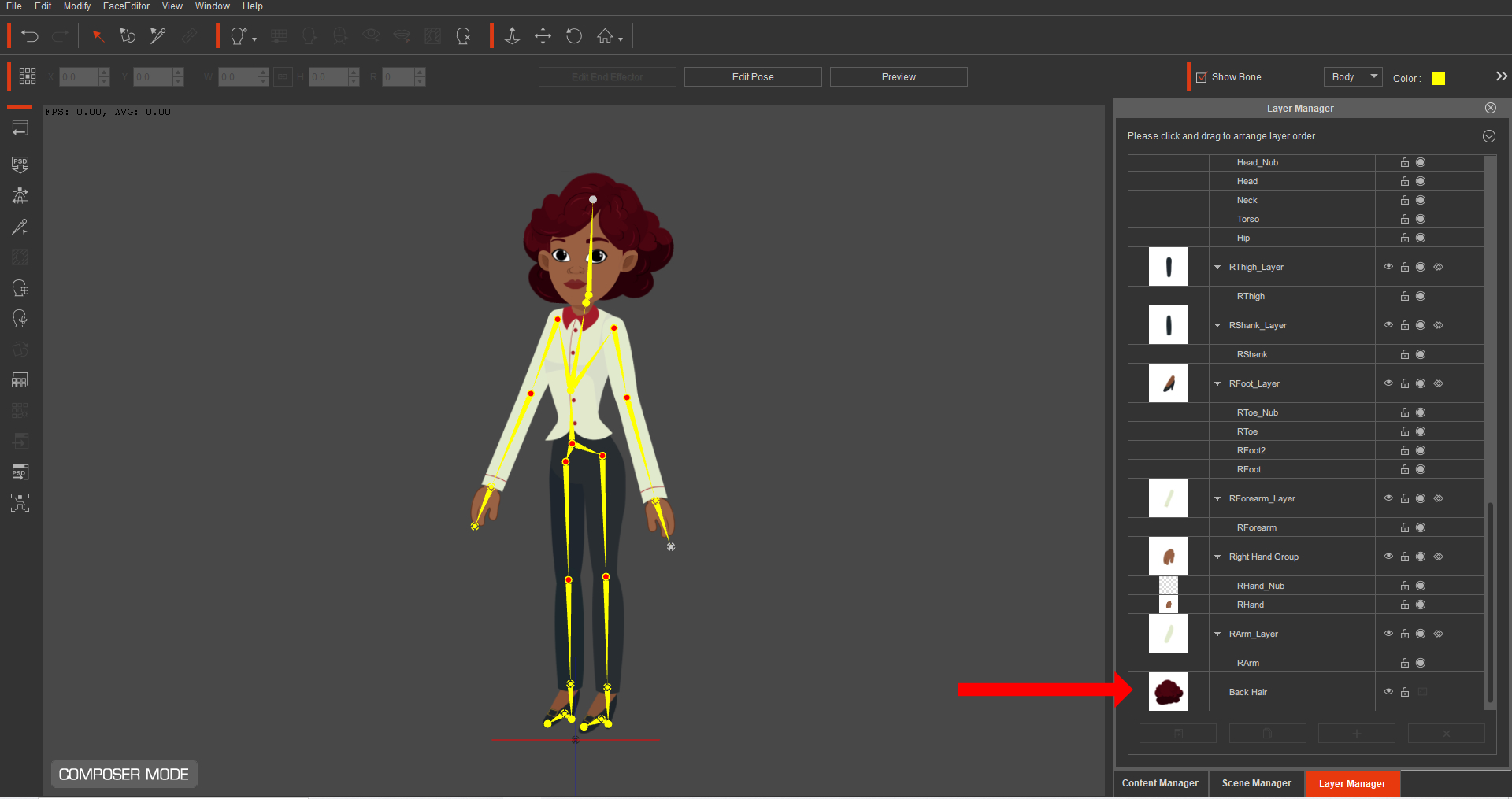1512x799 pixels.
Task: Click the lock icon on Head_Nub row
Action: point(1404,162)
